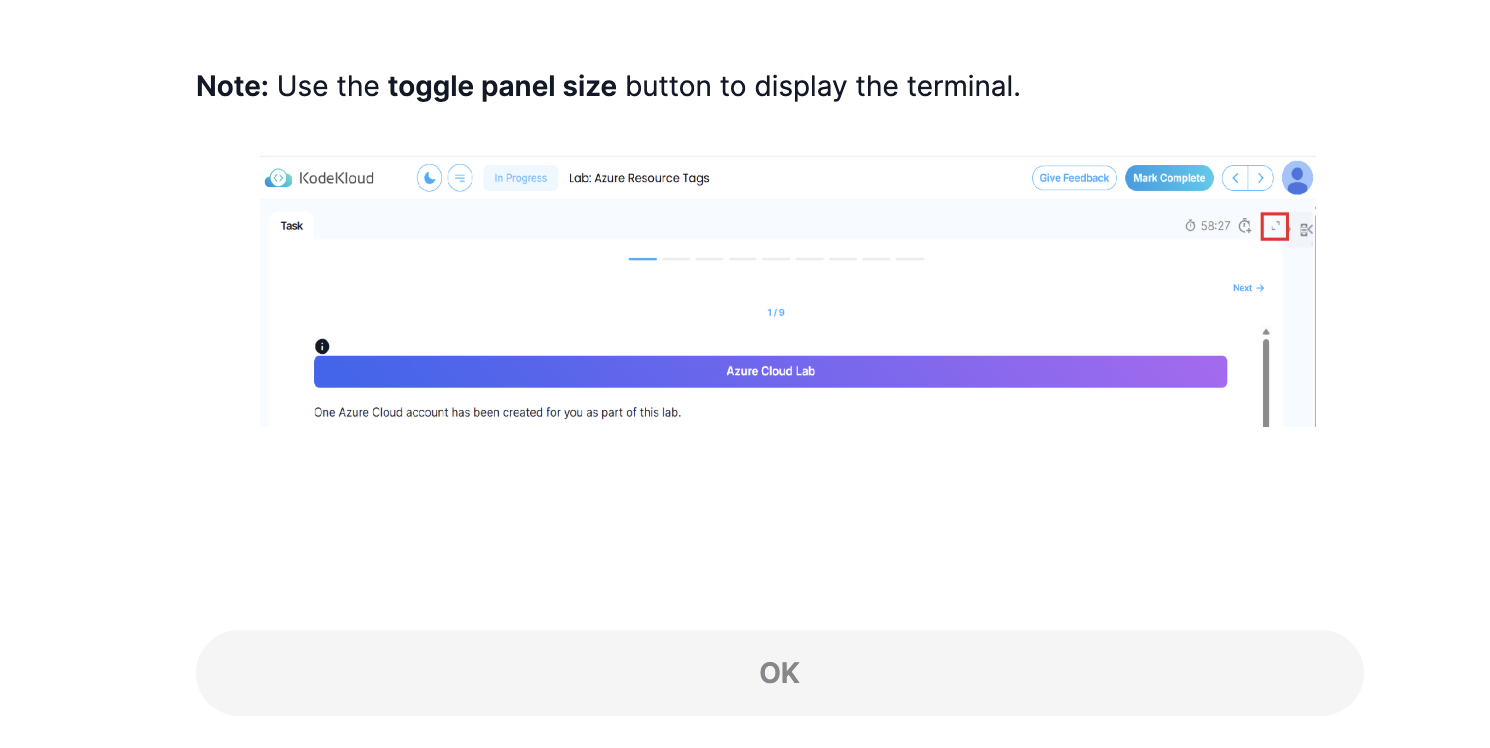
Task: Click the In Progress status badge
Action: pos(521,178)
